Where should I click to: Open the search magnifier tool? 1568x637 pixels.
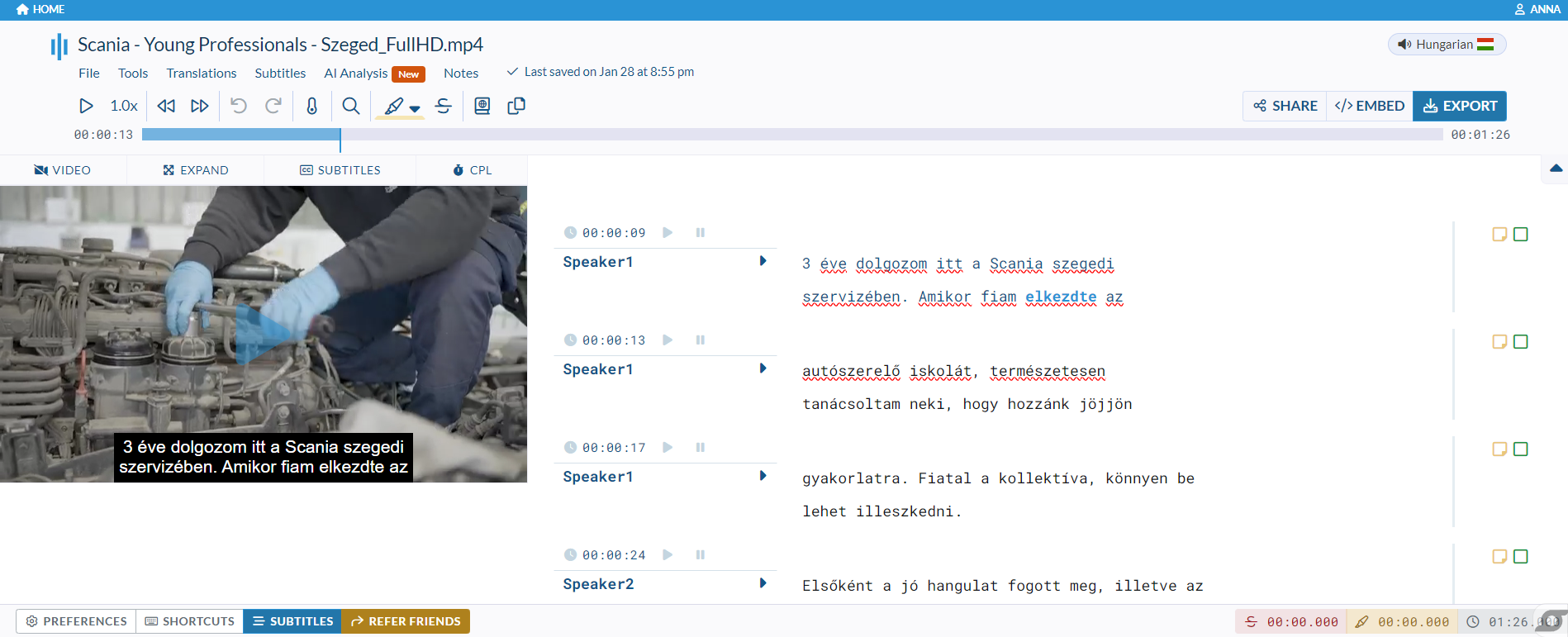pyautogui.click(x=351, y=106)
